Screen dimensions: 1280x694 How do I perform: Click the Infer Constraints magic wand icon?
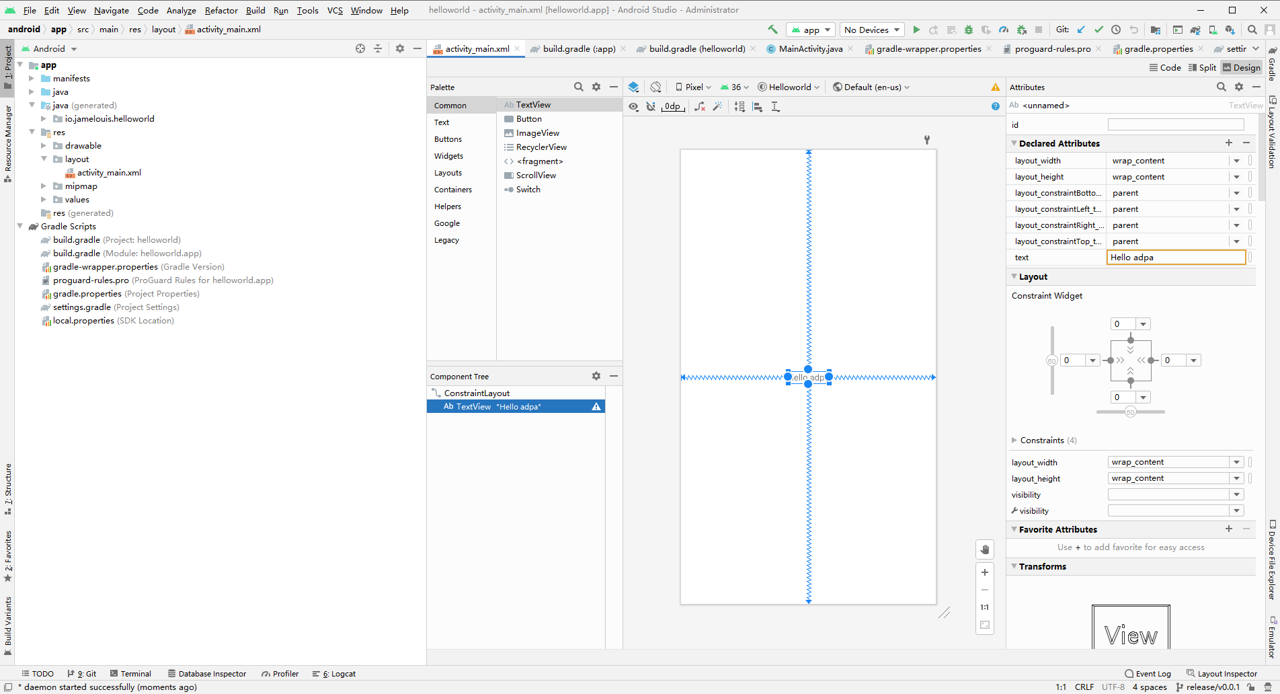coord(717,106)
